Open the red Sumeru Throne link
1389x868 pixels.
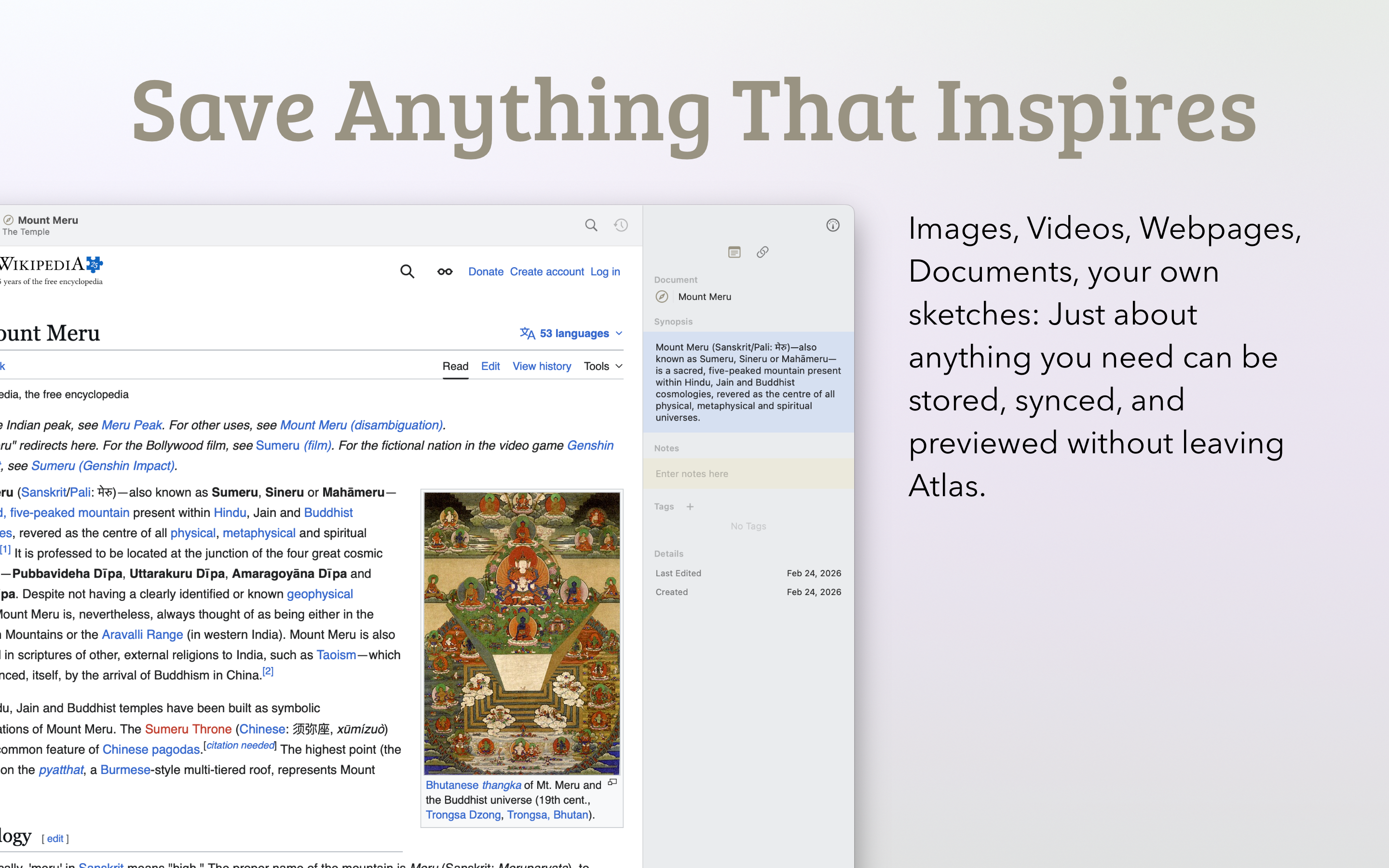(188, 729)
